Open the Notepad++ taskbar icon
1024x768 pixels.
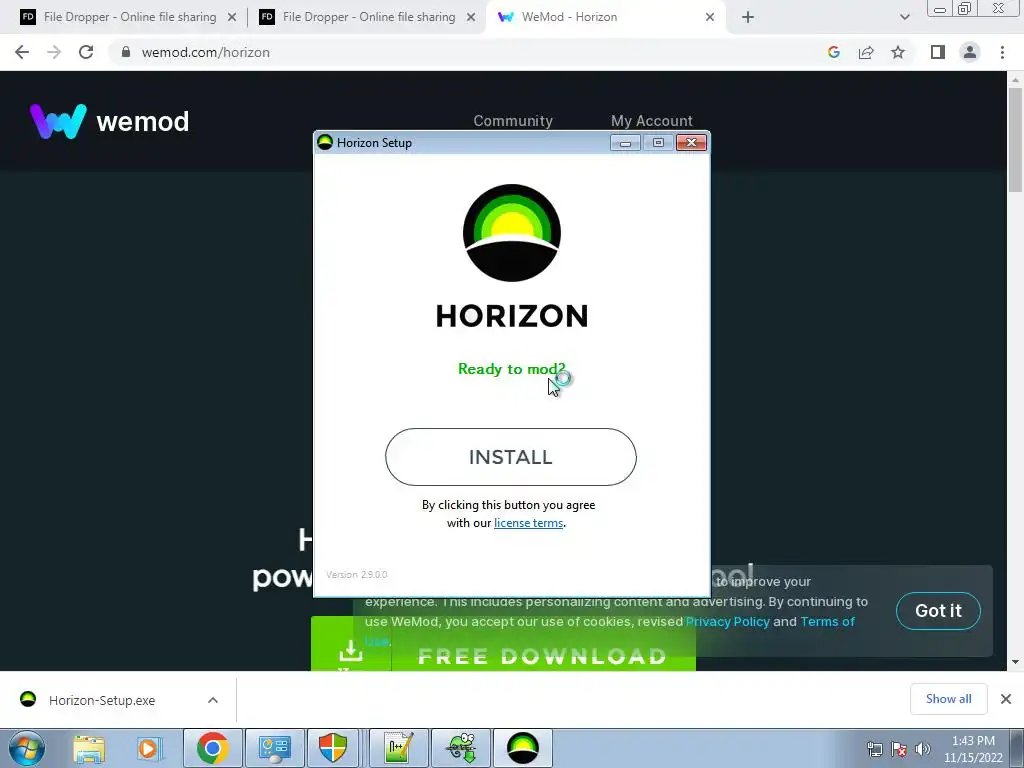coord(399,748)
